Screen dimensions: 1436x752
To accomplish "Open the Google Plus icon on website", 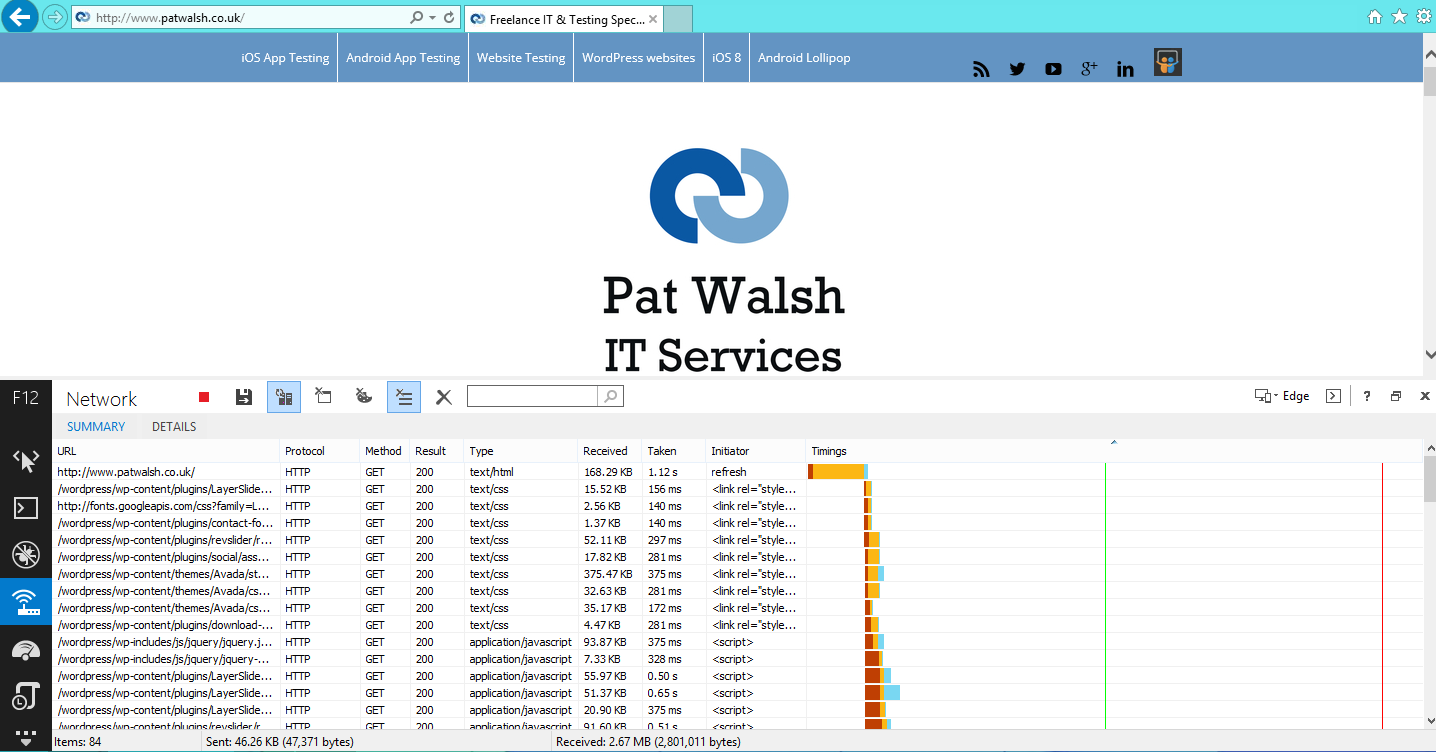I will 1089,68.
